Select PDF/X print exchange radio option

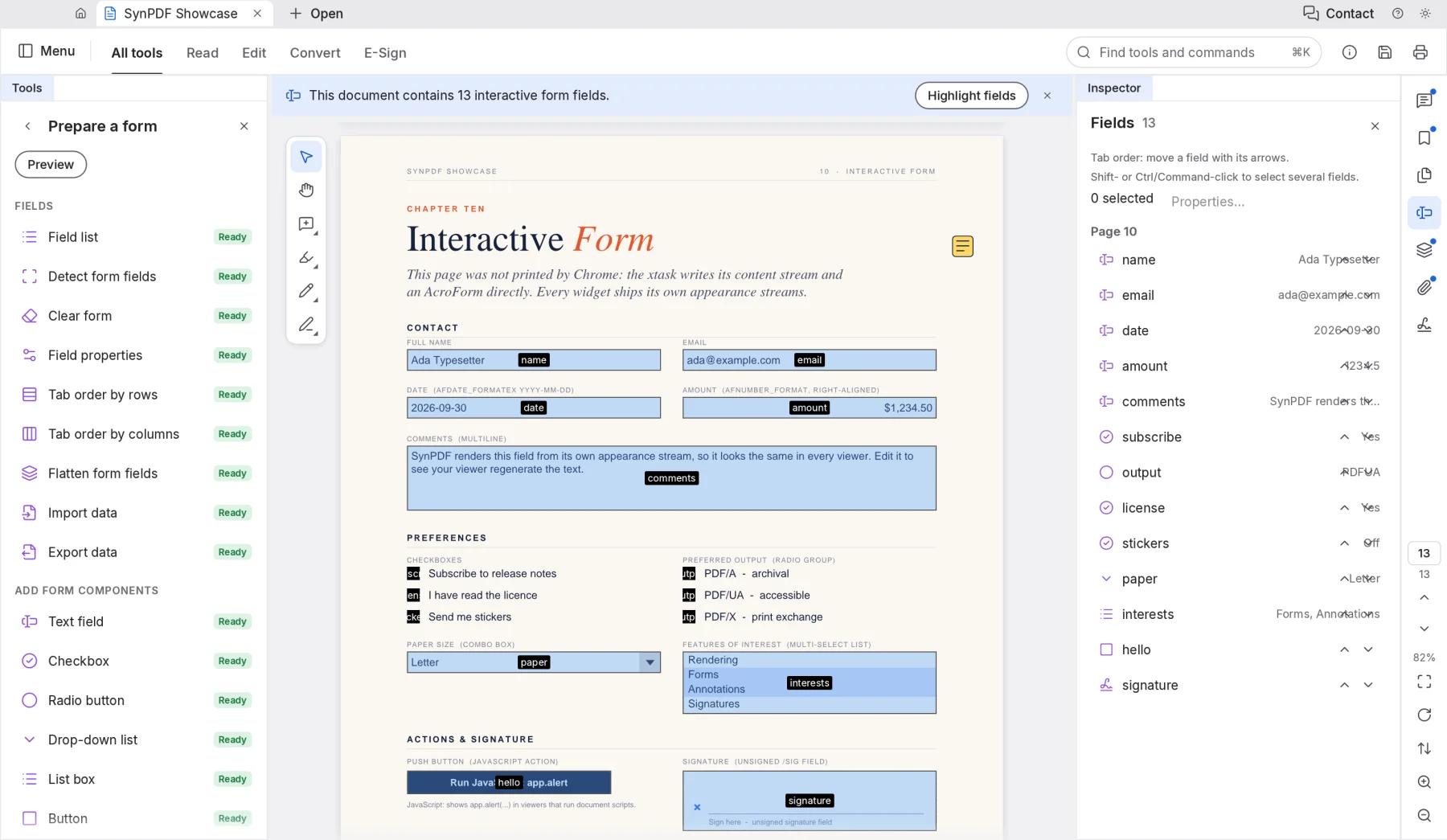[689, 617]
